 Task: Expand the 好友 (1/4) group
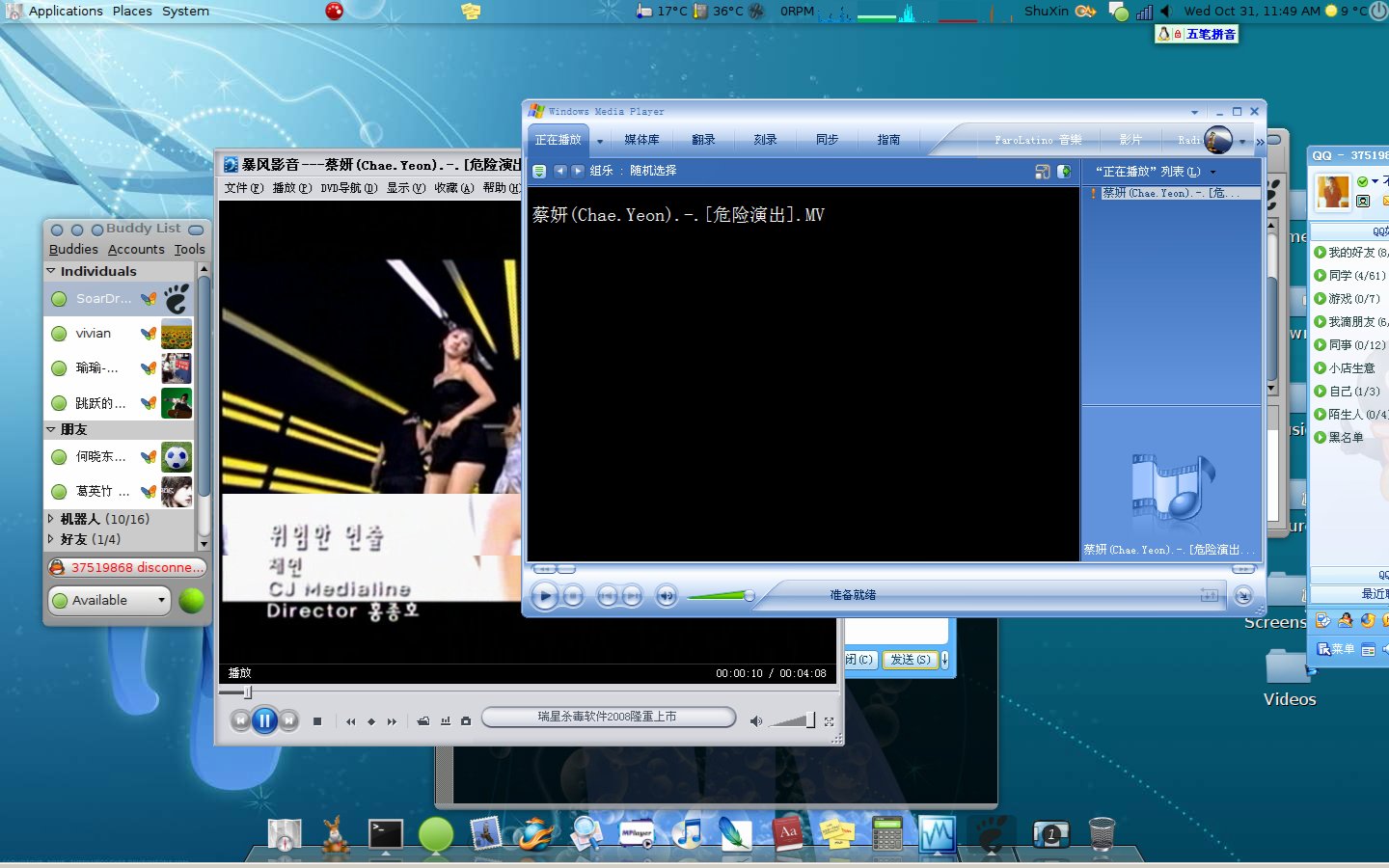pos(51,539)
